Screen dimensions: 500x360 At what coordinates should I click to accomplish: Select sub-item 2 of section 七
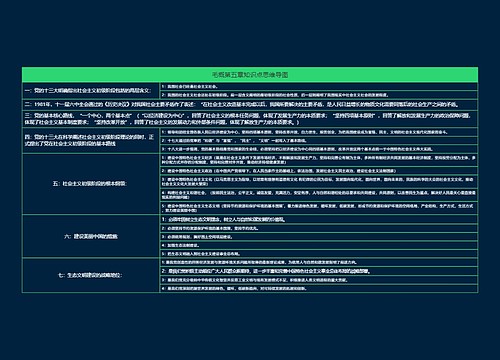(319, 271)
